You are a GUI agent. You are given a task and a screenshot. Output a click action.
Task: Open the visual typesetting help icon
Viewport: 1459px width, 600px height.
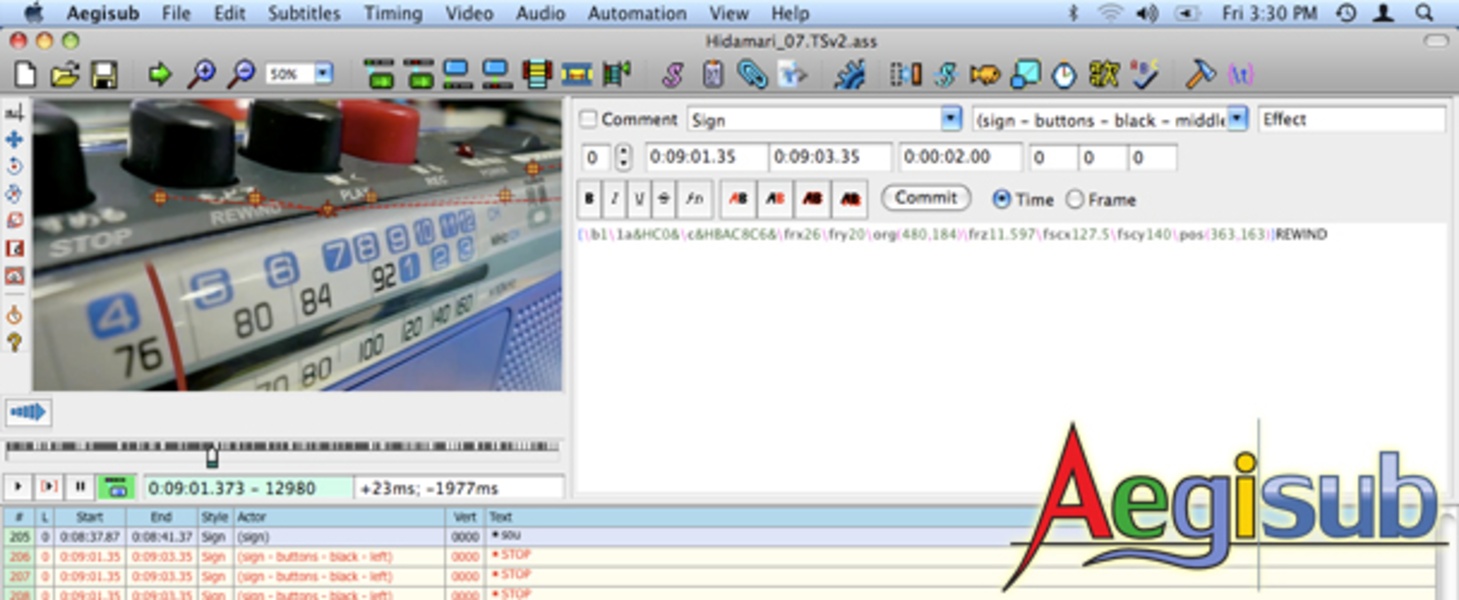(x=14, y=342)
